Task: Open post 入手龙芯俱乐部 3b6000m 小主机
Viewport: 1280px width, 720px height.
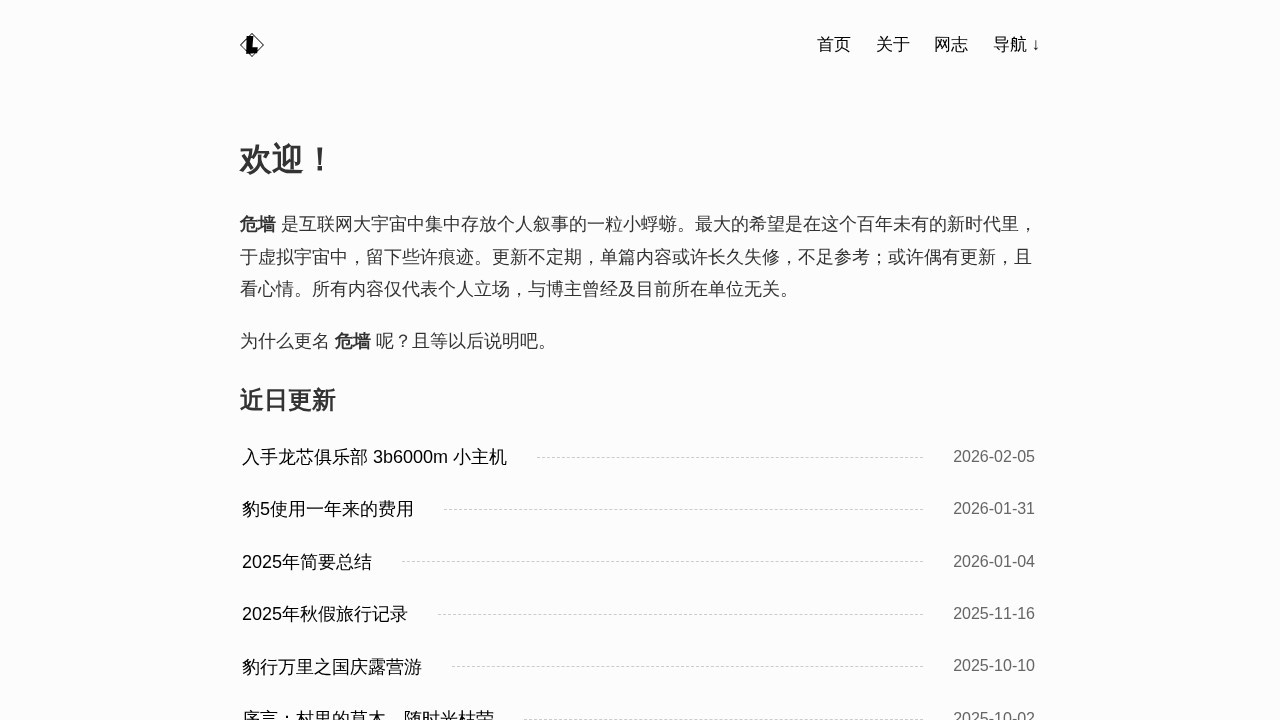Action: [x=374, y=457]
